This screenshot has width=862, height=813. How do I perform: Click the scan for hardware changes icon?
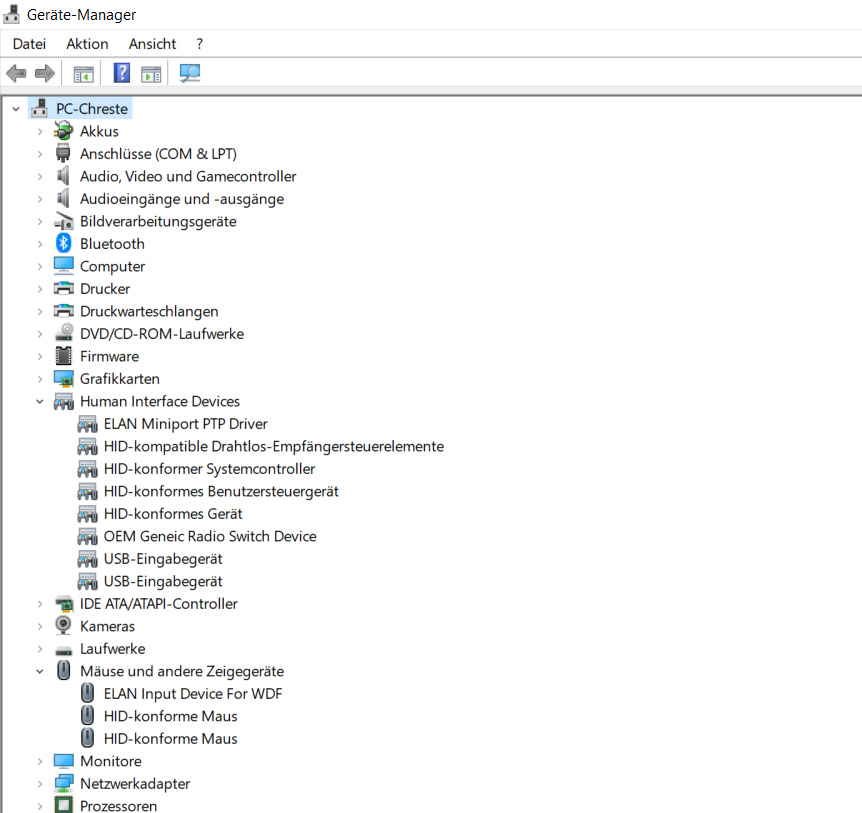190,73
